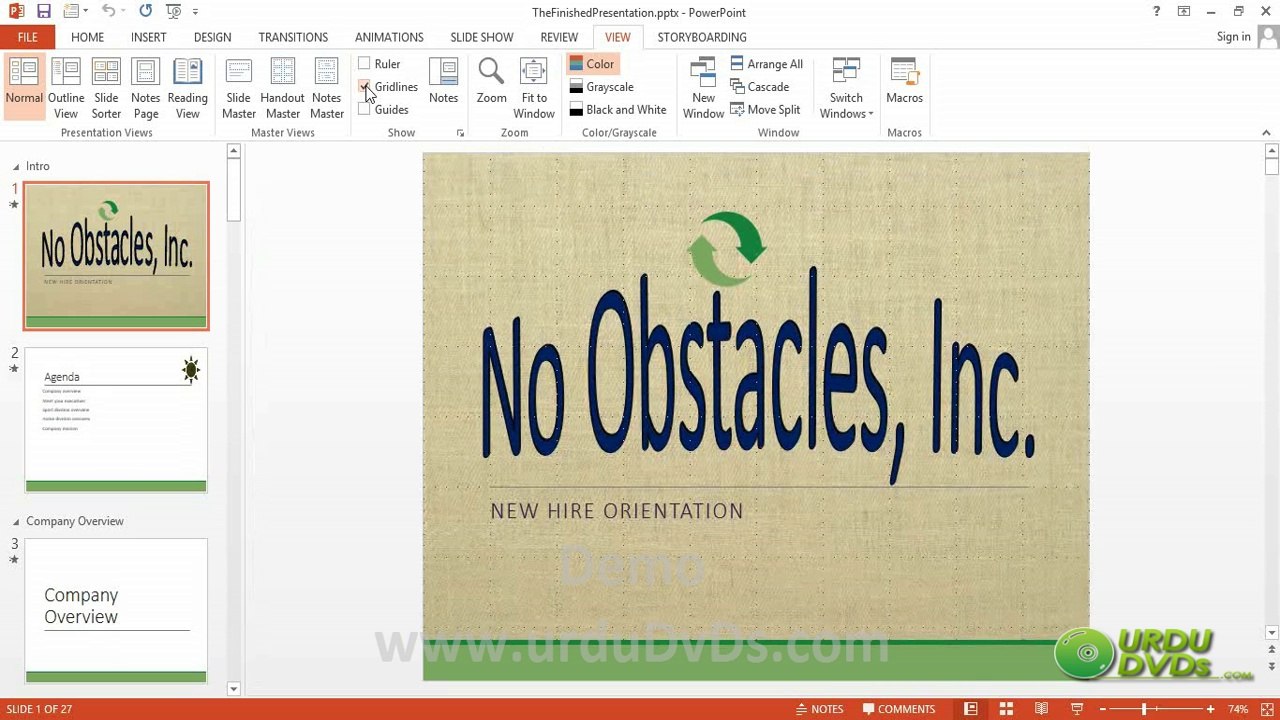
Task: Open the Handout Master view
Action: [282, 87]
